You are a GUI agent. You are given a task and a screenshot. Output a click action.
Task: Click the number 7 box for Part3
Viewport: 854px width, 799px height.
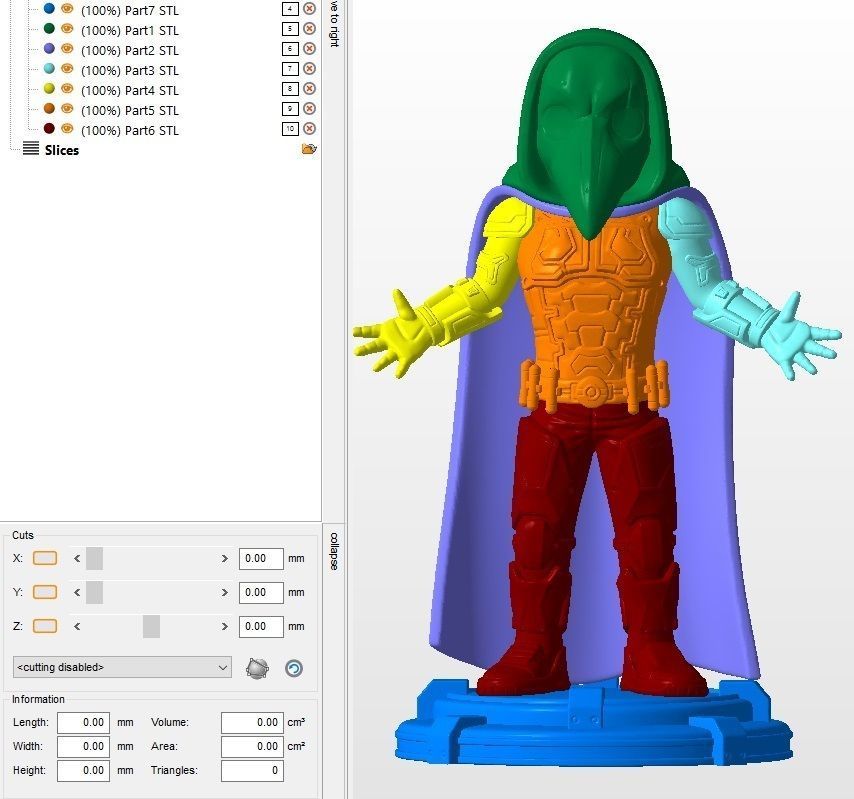(290, 69)
